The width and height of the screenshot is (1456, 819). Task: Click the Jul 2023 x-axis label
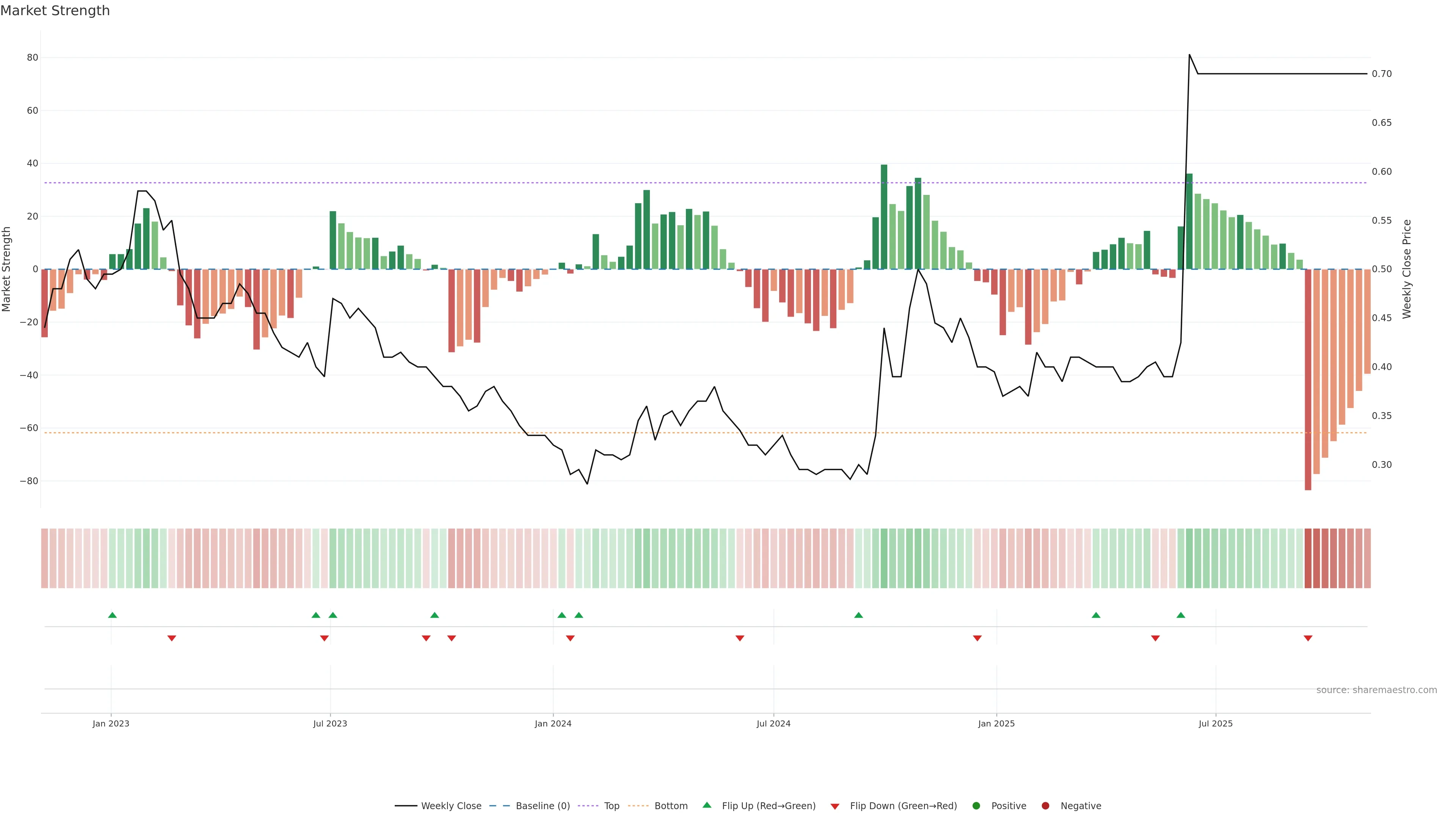[x=330, y=723]
